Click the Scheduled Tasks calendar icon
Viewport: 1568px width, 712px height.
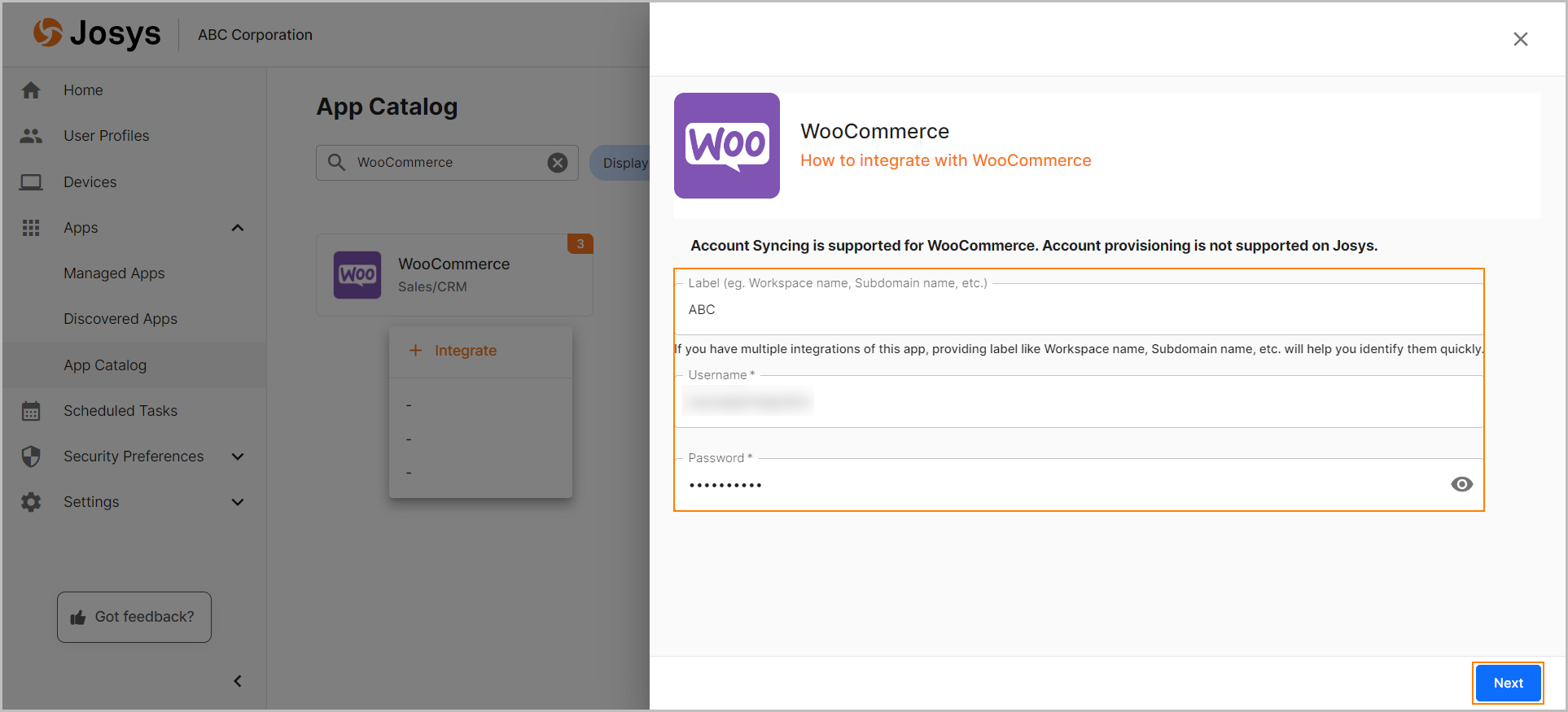31,411
